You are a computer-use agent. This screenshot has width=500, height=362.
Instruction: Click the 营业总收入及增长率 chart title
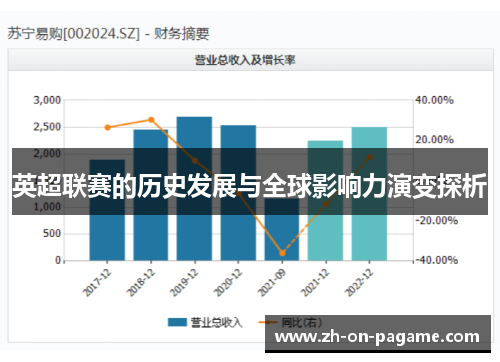[245, 60]
